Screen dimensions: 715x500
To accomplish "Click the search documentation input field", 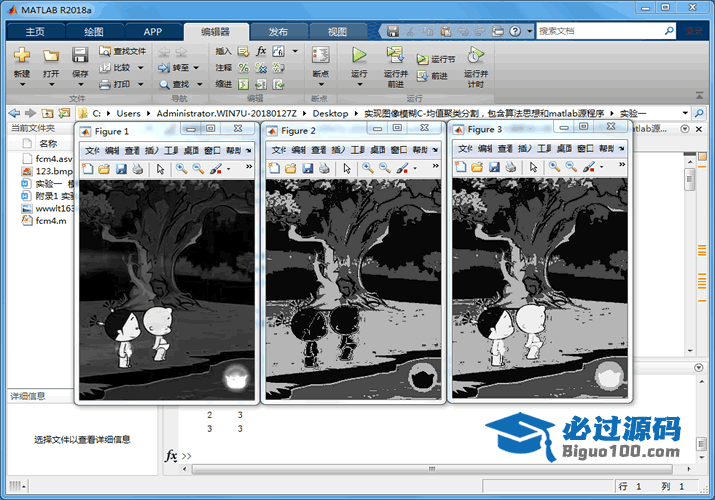I will [x=599, y=31].
